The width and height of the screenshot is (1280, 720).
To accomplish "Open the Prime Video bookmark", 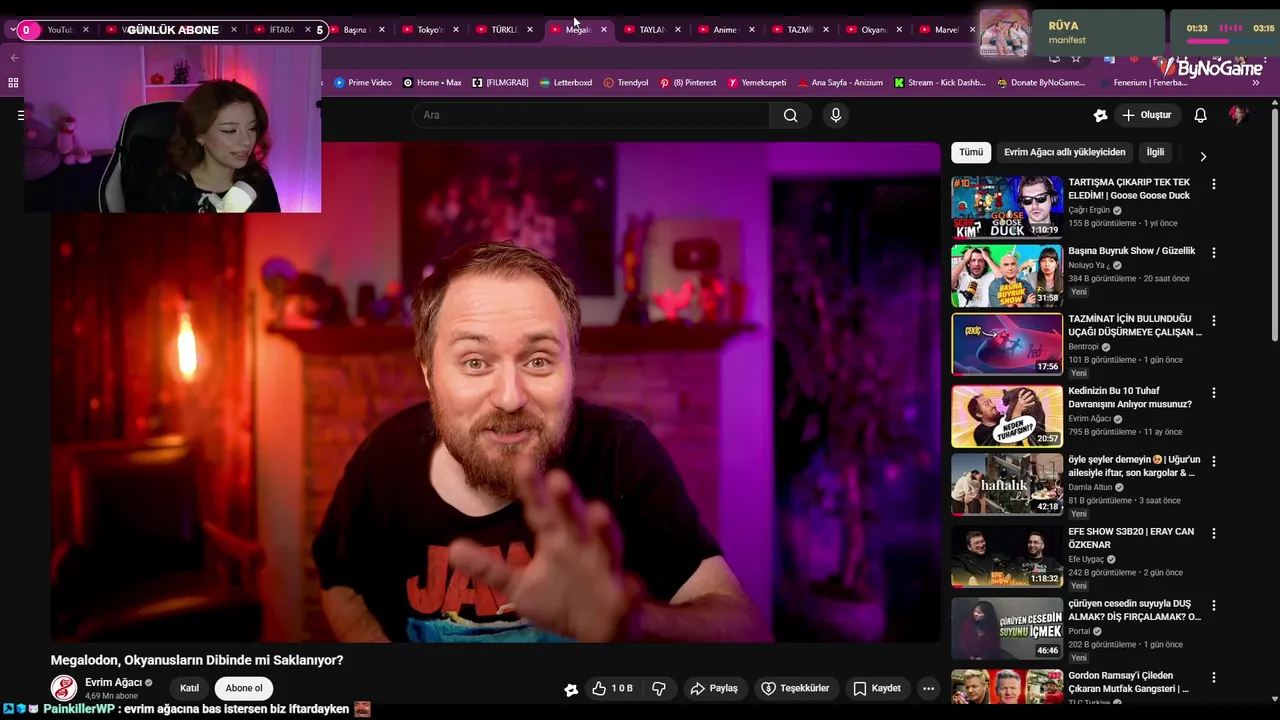I will tap(363, 83).
